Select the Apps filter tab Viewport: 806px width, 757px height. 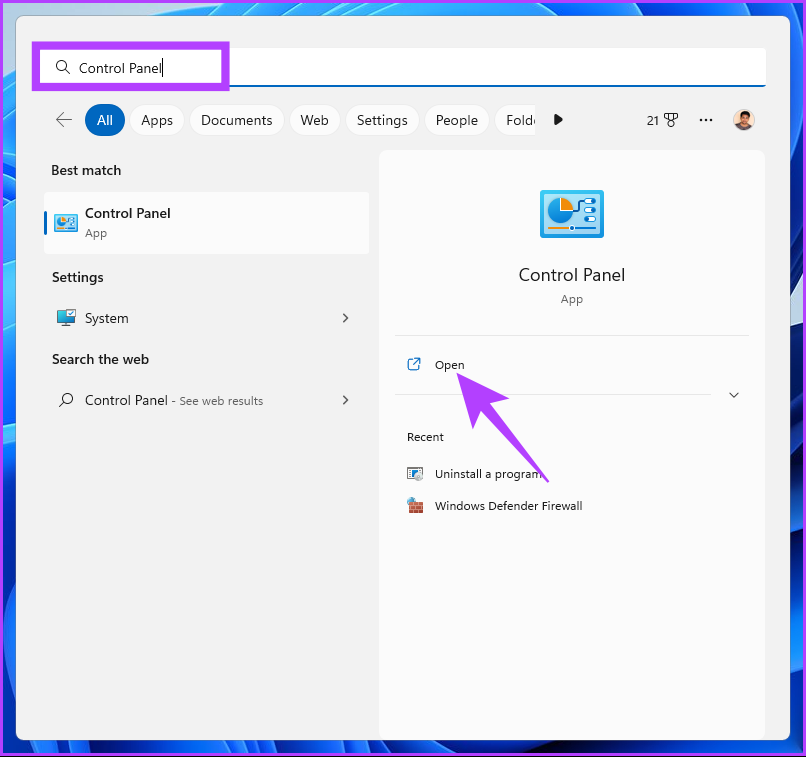157,120
